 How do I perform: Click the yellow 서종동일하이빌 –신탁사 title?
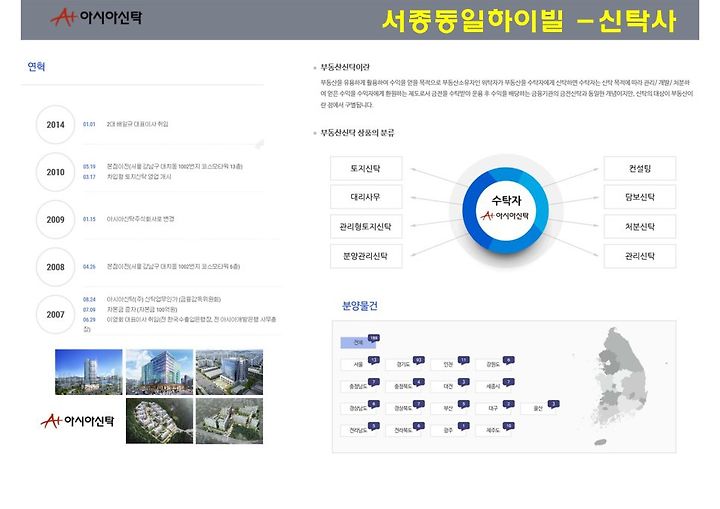point(529,21)
